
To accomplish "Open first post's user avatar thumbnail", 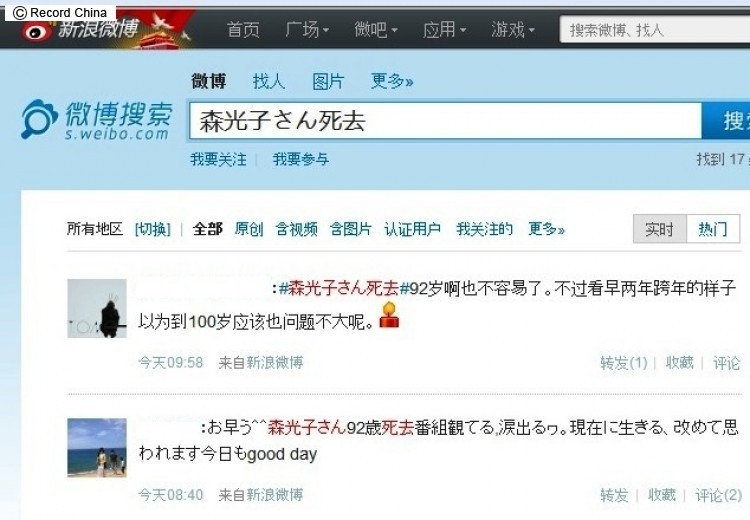I will pos(97,309).
